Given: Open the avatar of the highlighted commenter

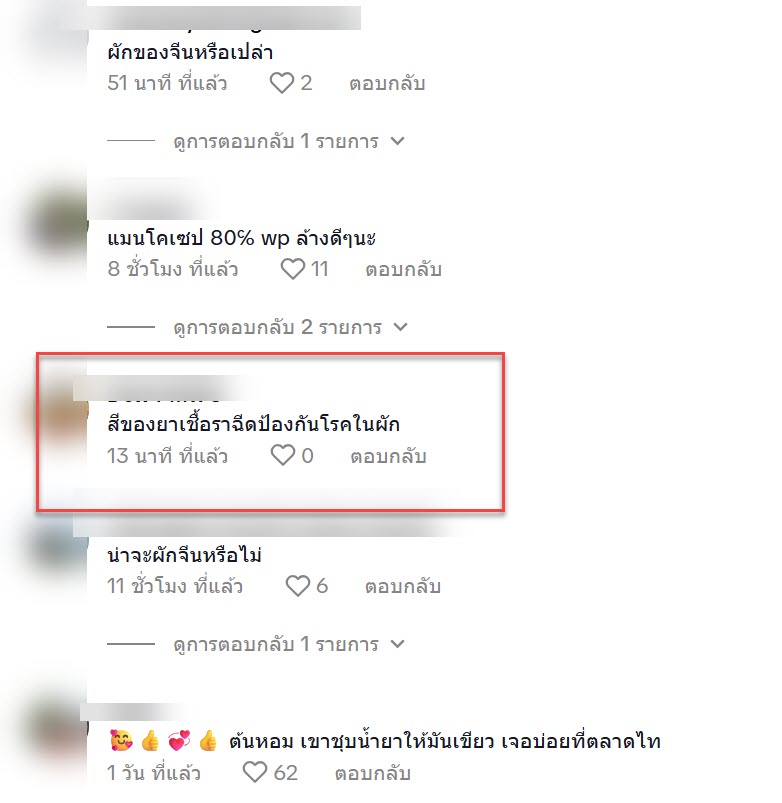Looking at the screenshot, I should [x=60, y=410].
